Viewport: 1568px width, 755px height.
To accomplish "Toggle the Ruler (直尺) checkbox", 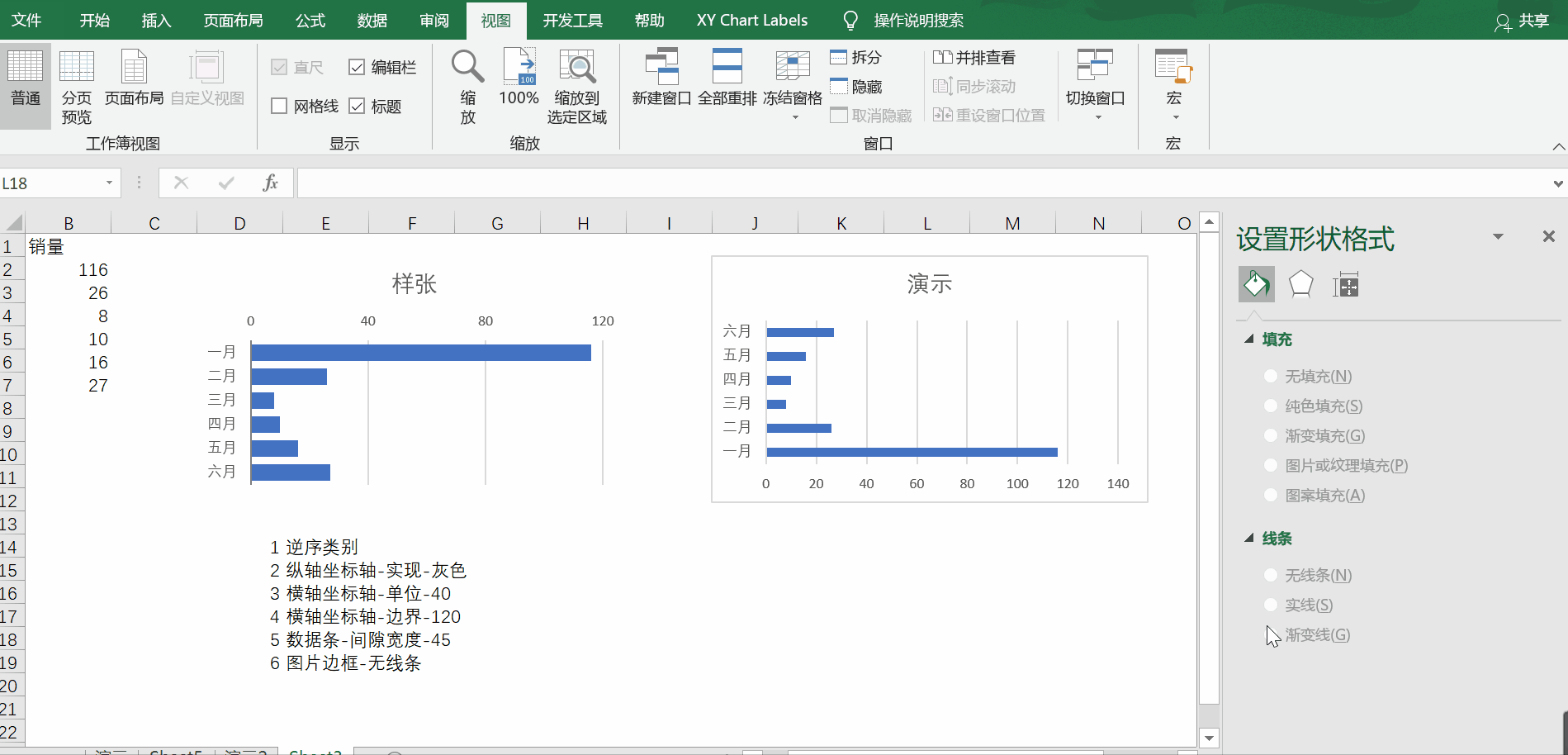I will tap(279, 67).
